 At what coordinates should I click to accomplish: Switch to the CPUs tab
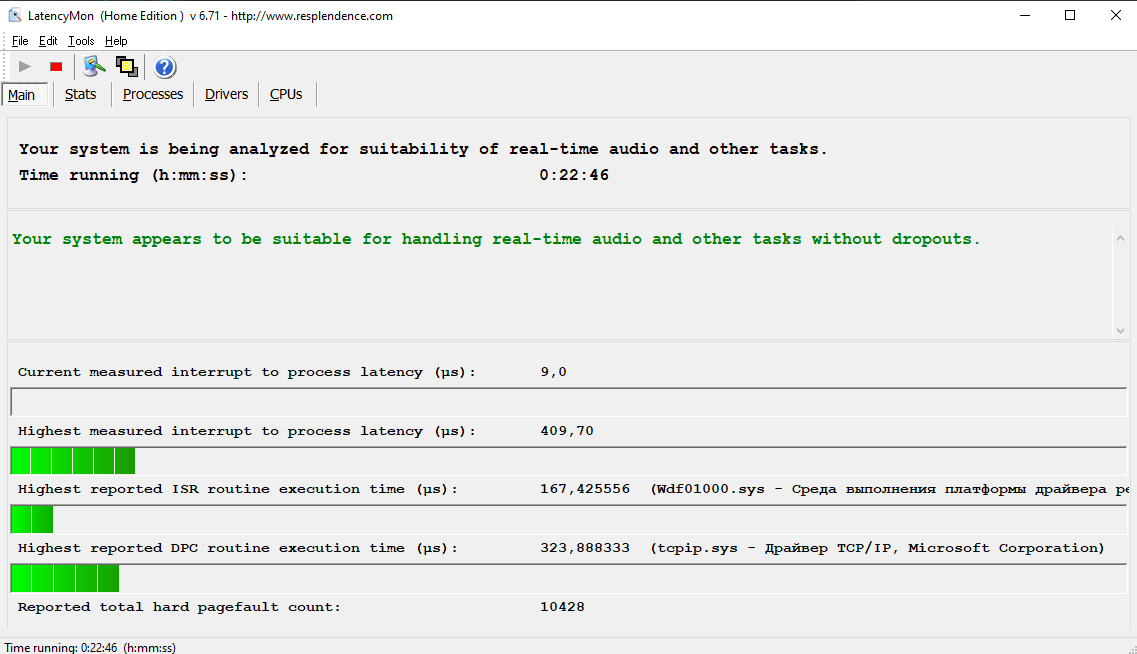[286, 94]
